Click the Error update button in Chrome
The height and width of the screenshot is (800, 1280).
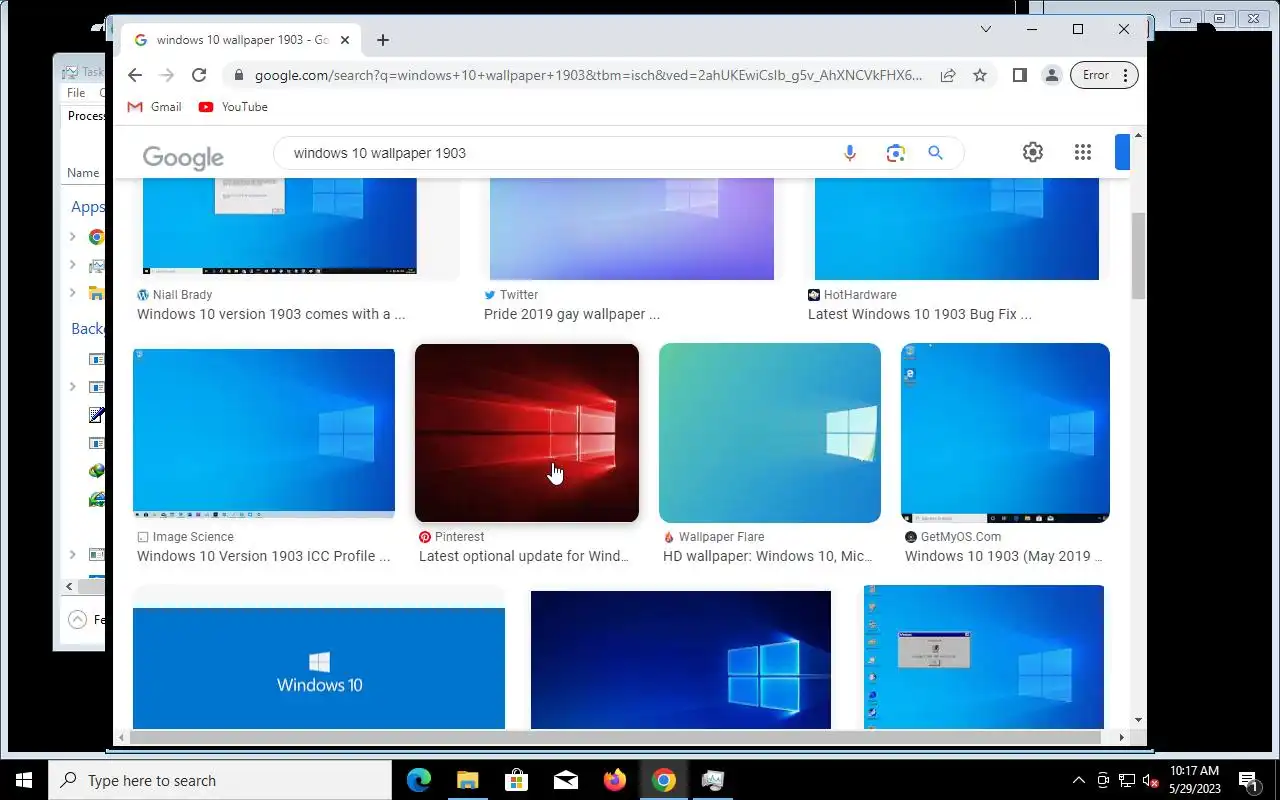click(x=1104, y=75)
